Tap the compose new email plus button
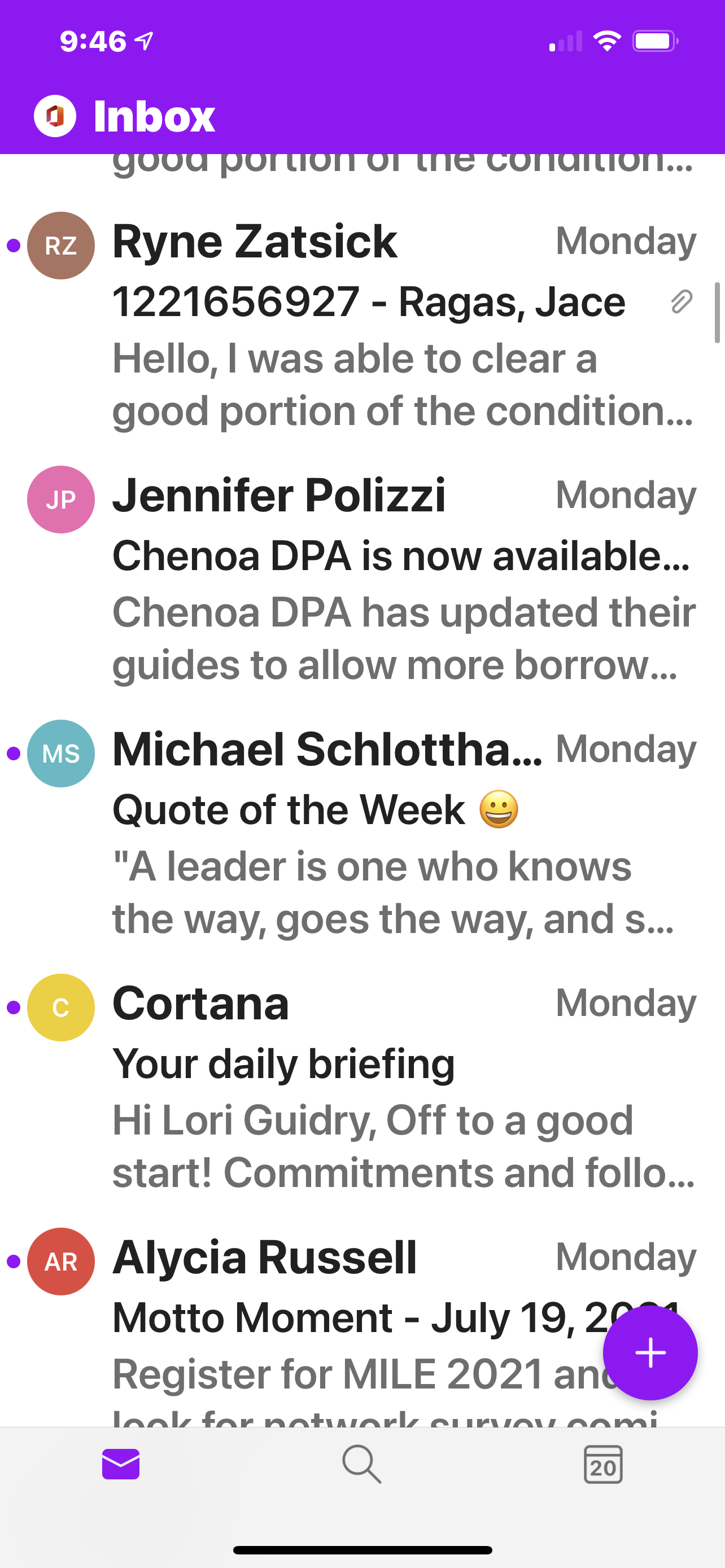The image size is (725, 1568). click(649, 1352)
